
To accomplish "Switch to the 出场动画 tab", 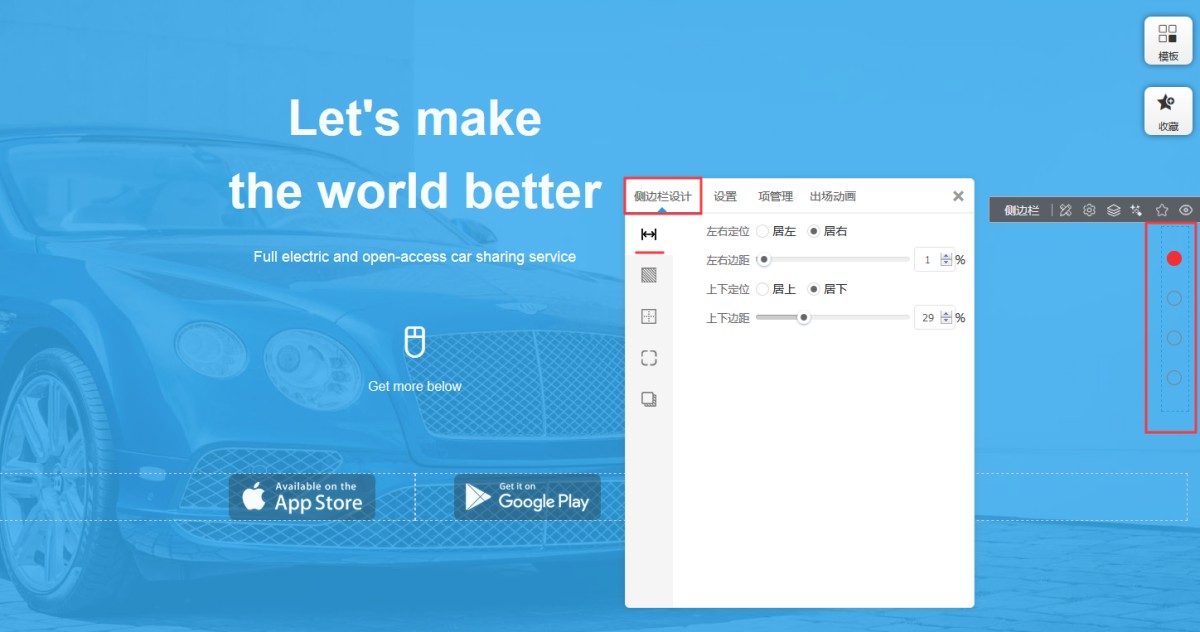I will [x=833, y=196].
